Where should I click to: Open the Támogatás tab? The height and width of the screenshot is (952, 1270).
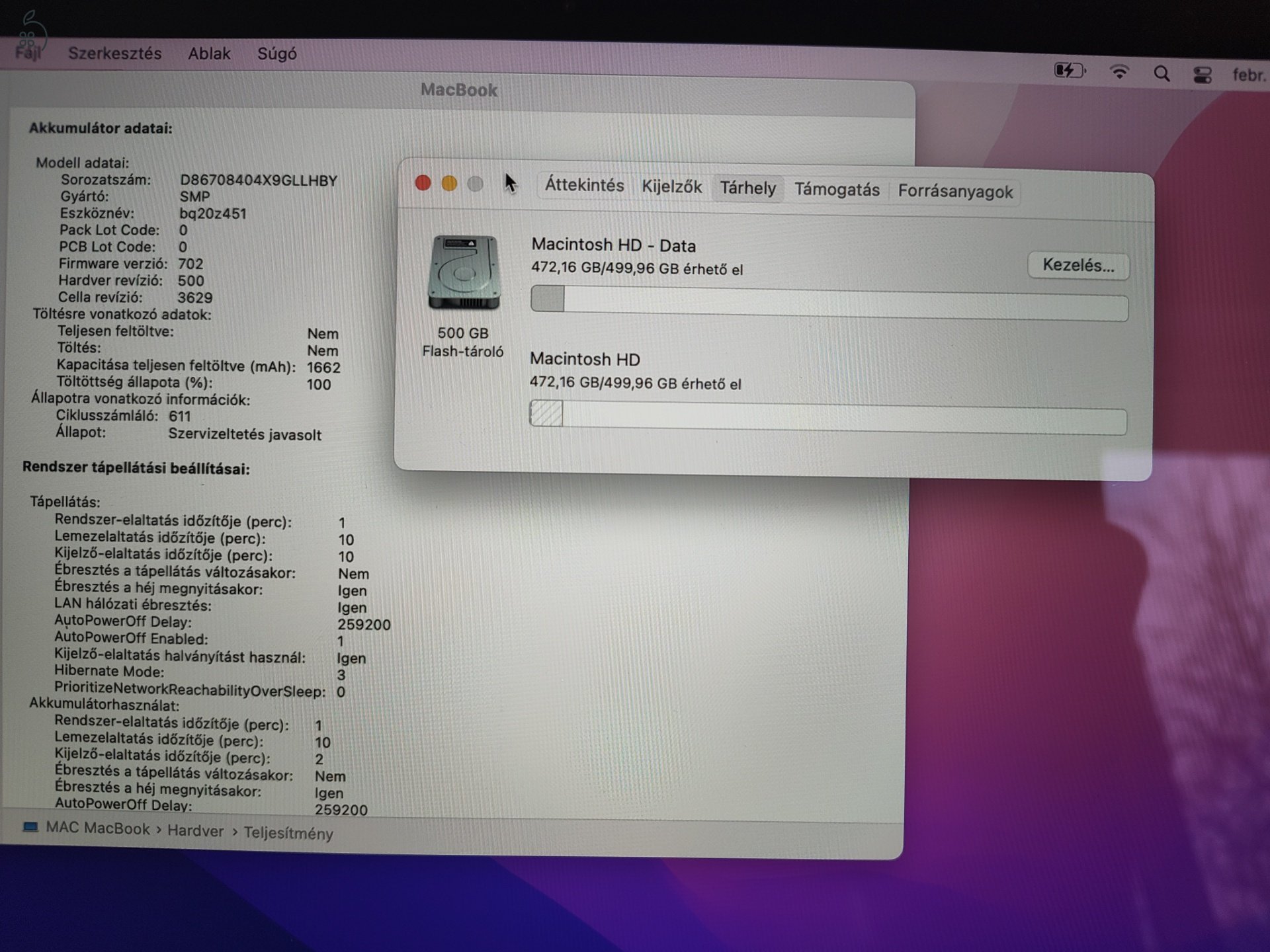click(x=837, y=190)
